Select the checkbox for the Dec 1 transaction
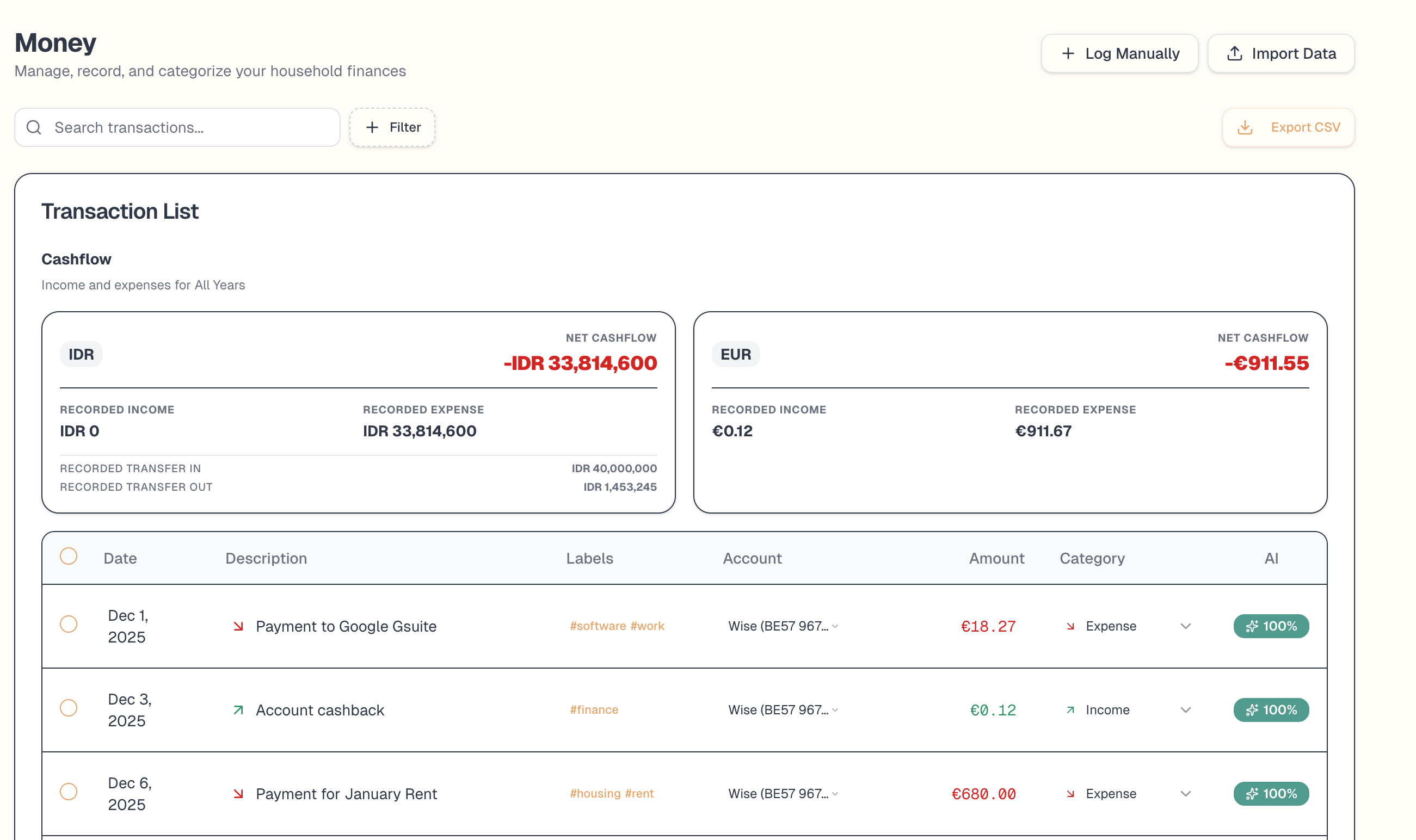 click(69, 625)
